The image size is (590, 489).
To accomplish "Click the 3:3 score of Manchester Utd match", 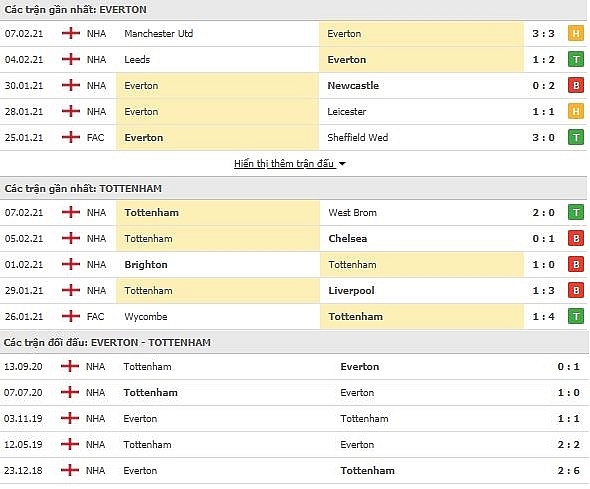I will click(x=543, y=34).
